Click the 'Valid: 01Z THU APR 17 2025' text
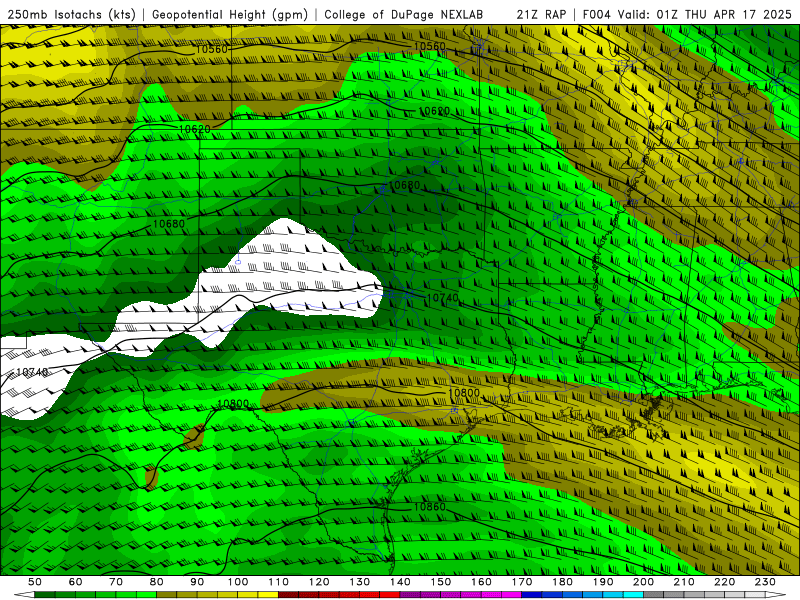 (705, 15)
